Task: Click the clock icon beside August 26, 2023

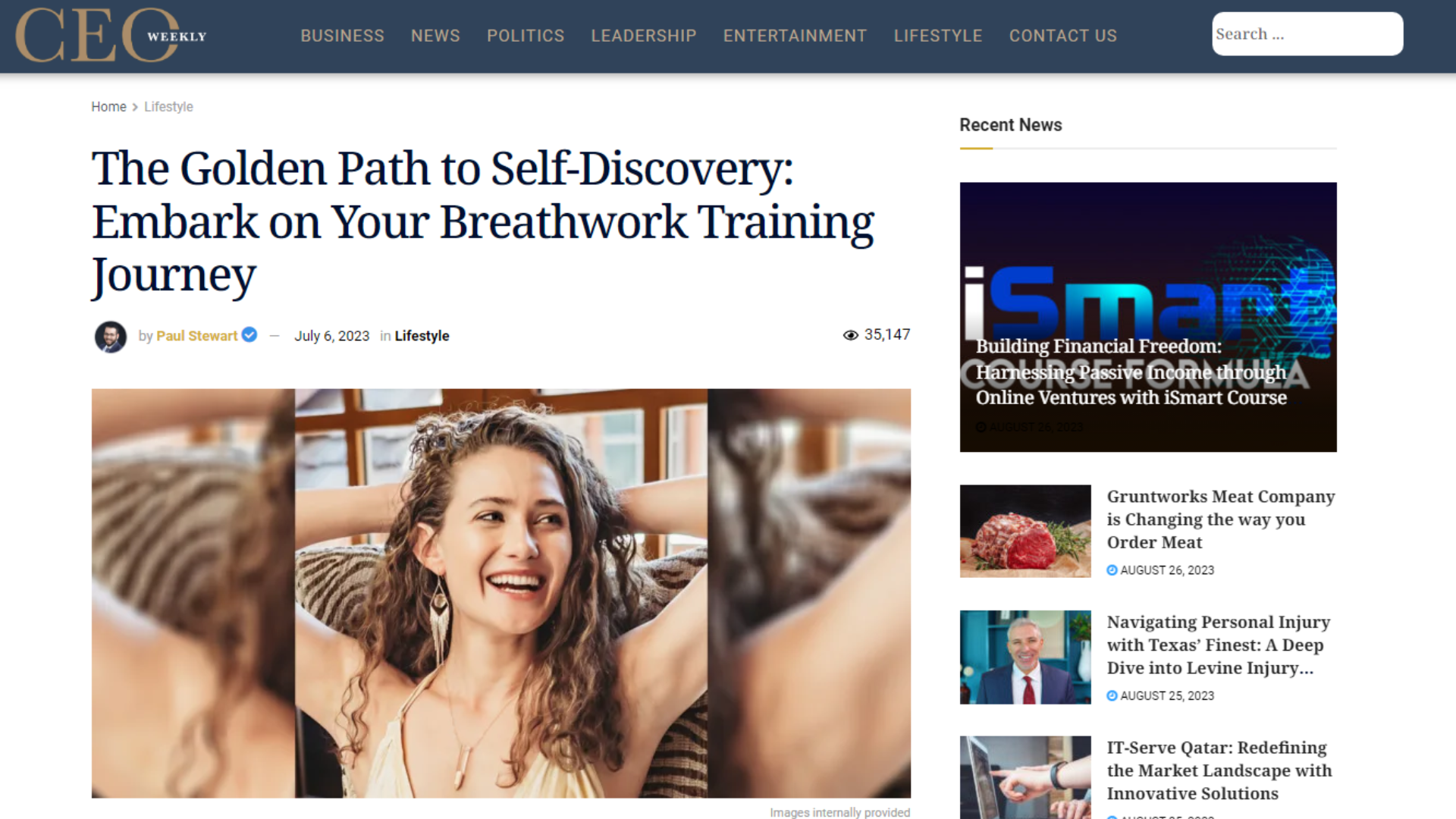Action: coord(1112,570)
